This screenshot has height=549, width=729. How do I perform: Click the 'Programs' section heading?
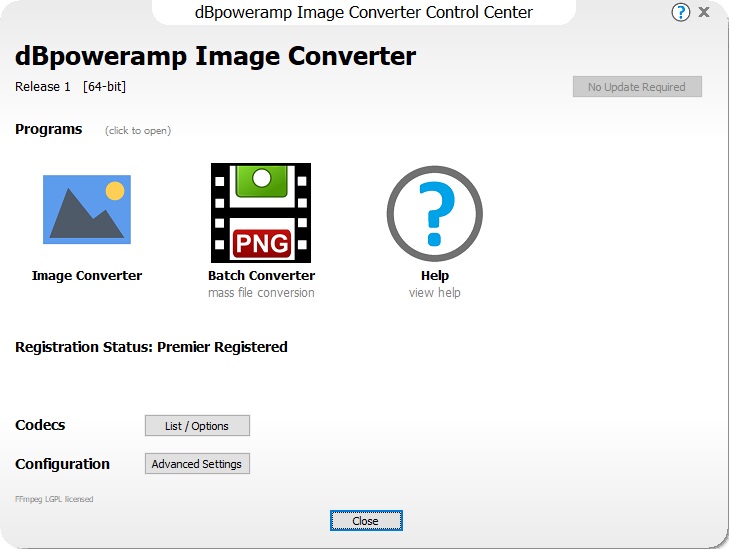coord(48,129)
